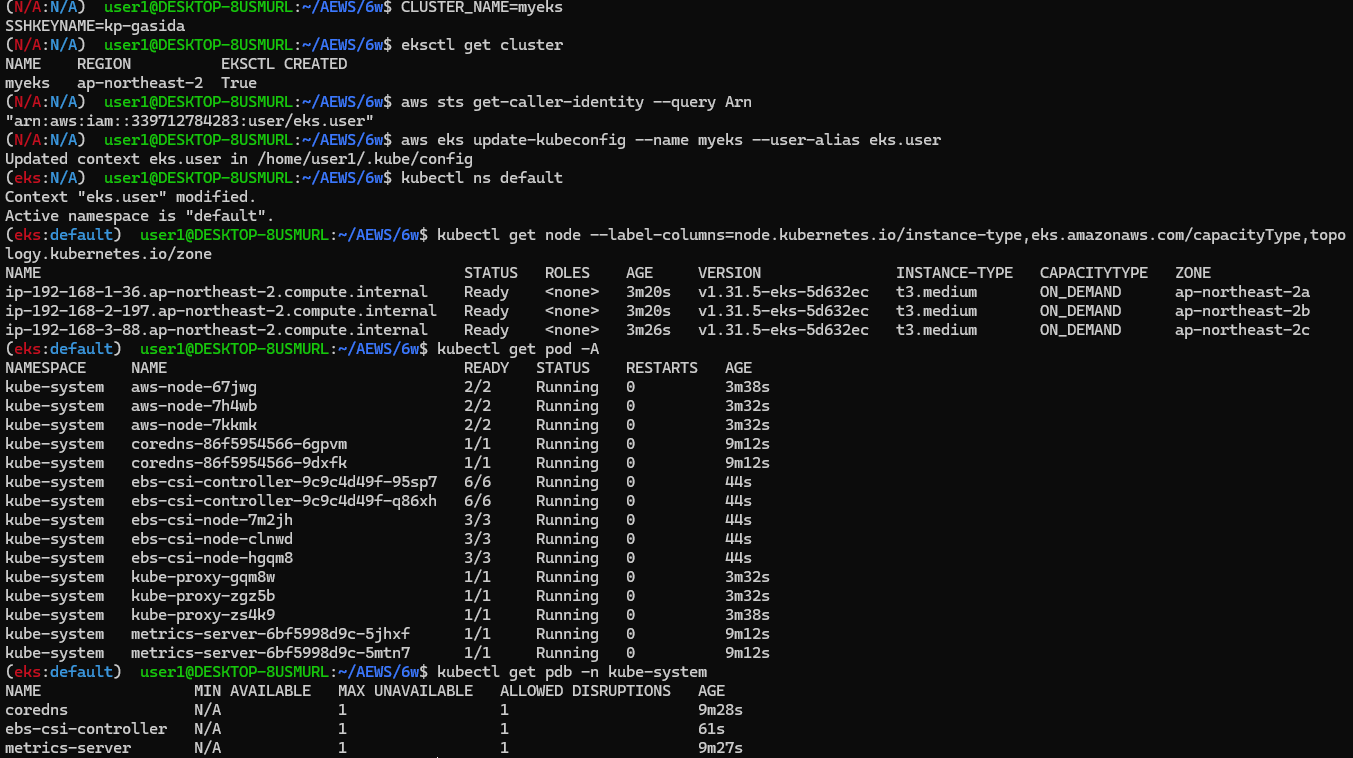The width and height of the screenshot is (1353, 758).
Task: Select kube-proxy-zgz5b pod name
Action: click(203, 596)
